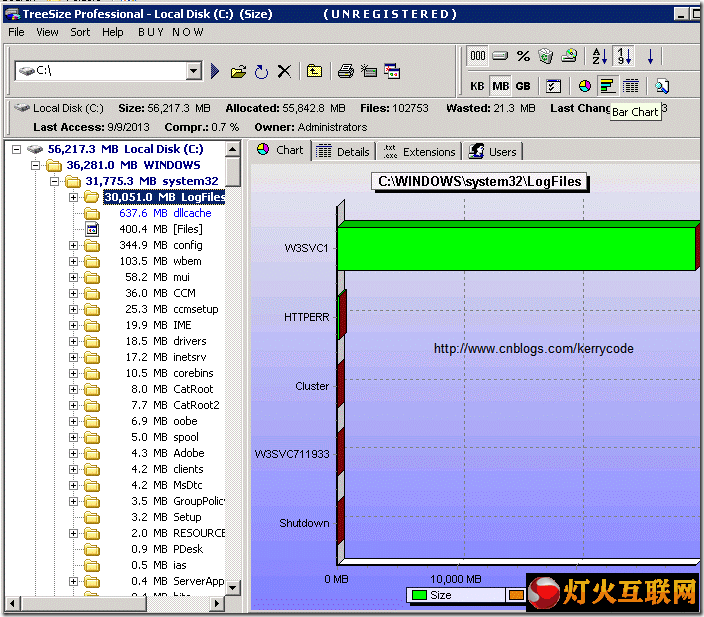Click inside the C:\ path field
The height and width of the screenshot is (617, 704).
pyautogui.click(x=101, y=71)
